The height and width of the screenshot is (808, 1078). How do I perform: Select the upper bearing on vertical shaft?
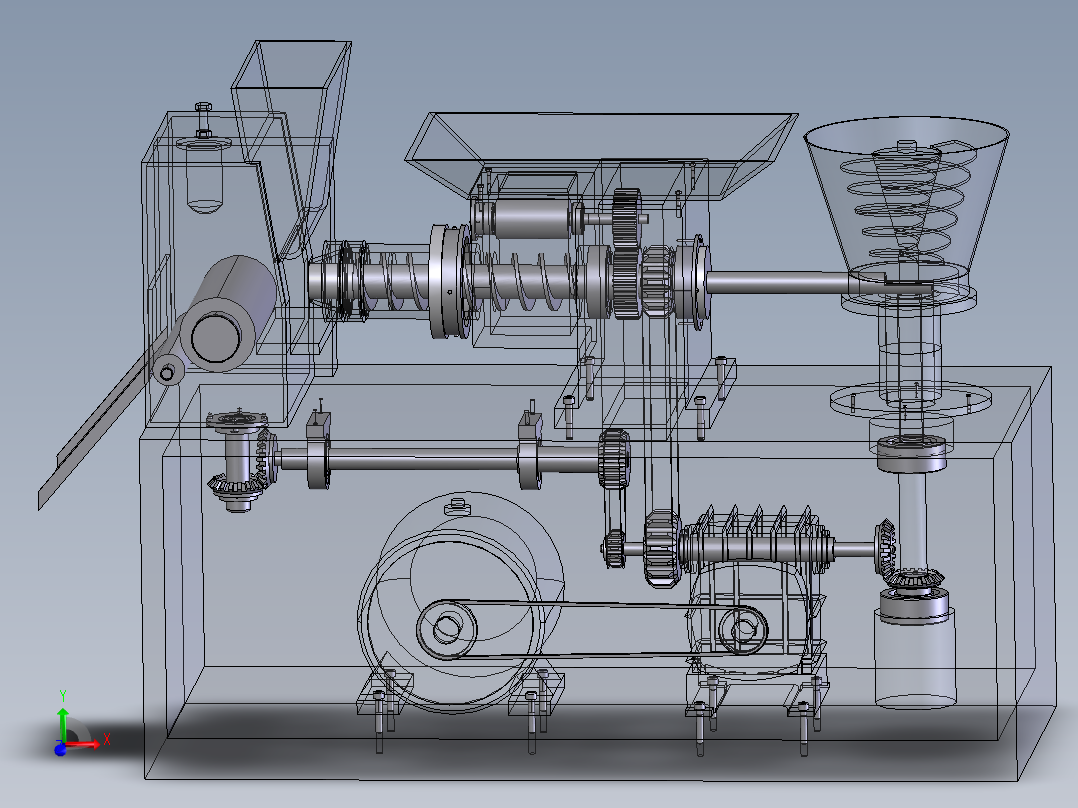tap(912, 454)
